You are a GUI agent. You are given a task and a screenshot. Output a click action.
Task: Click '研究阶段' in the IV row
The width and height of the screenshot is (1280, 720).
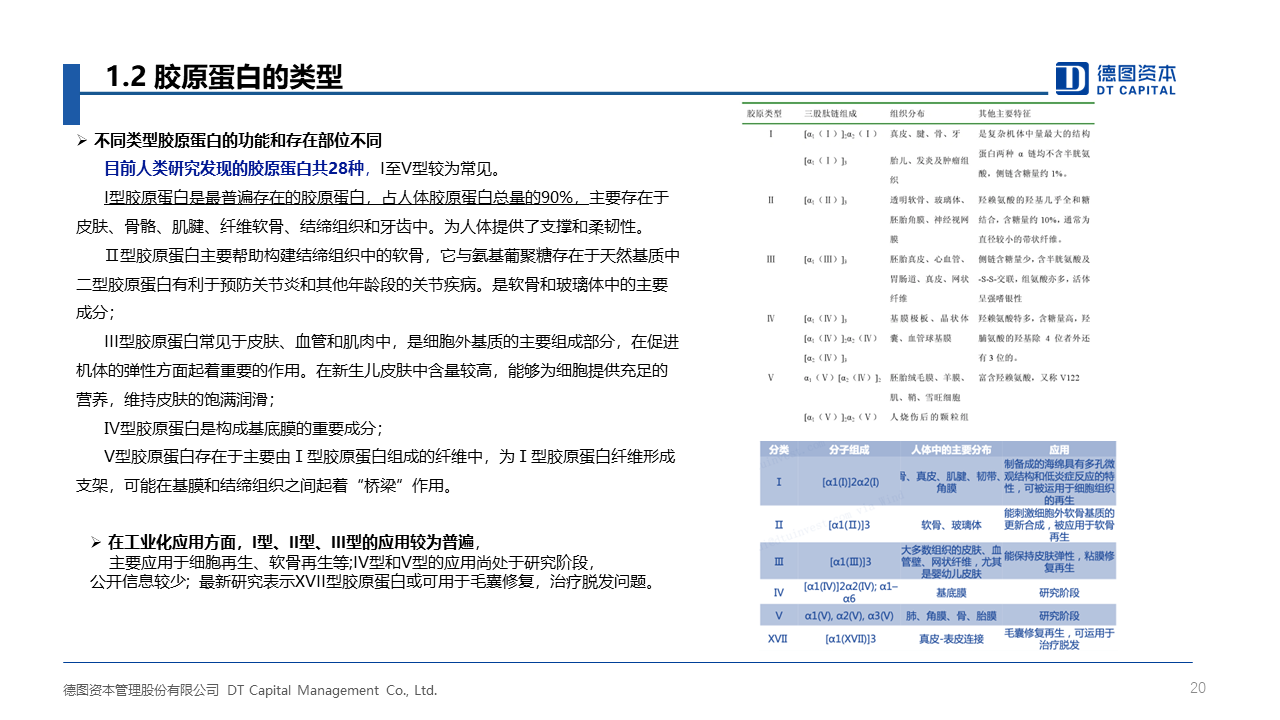point(1059,592)
